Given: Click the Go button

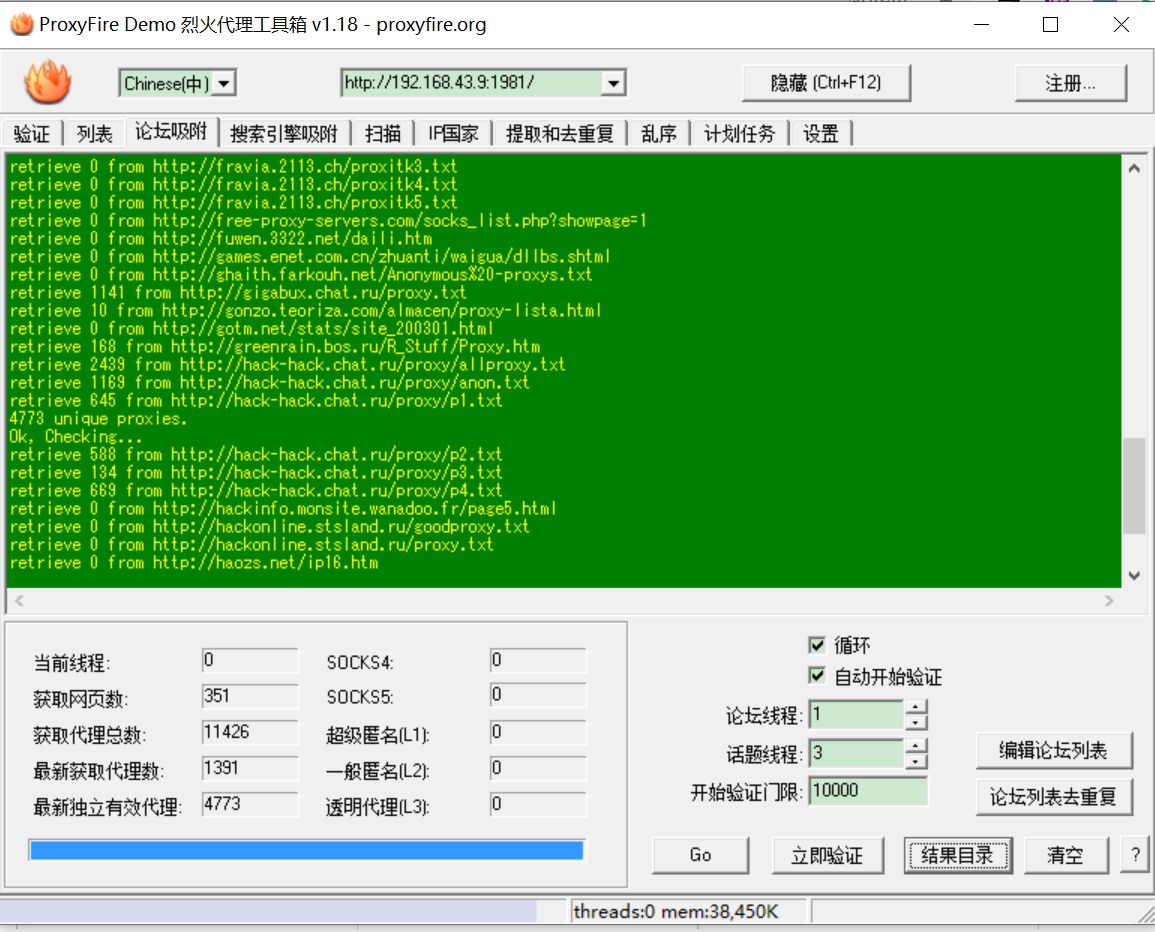Looking at the screenshot, I should point(701,855).
